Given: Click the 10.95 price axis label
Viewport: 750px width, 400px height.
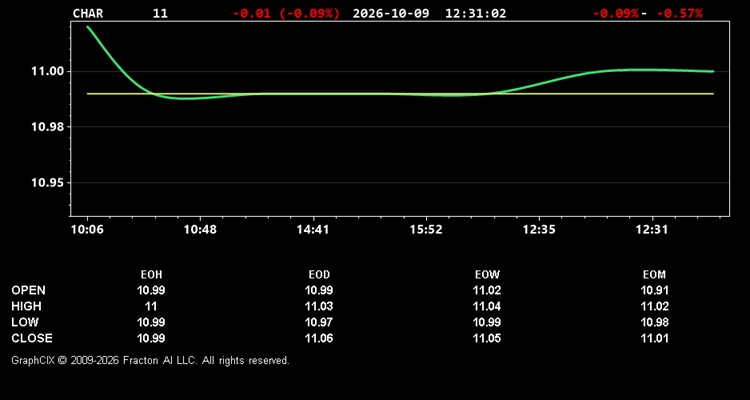Looking at the screenshot, I should (x=47, y=183).
